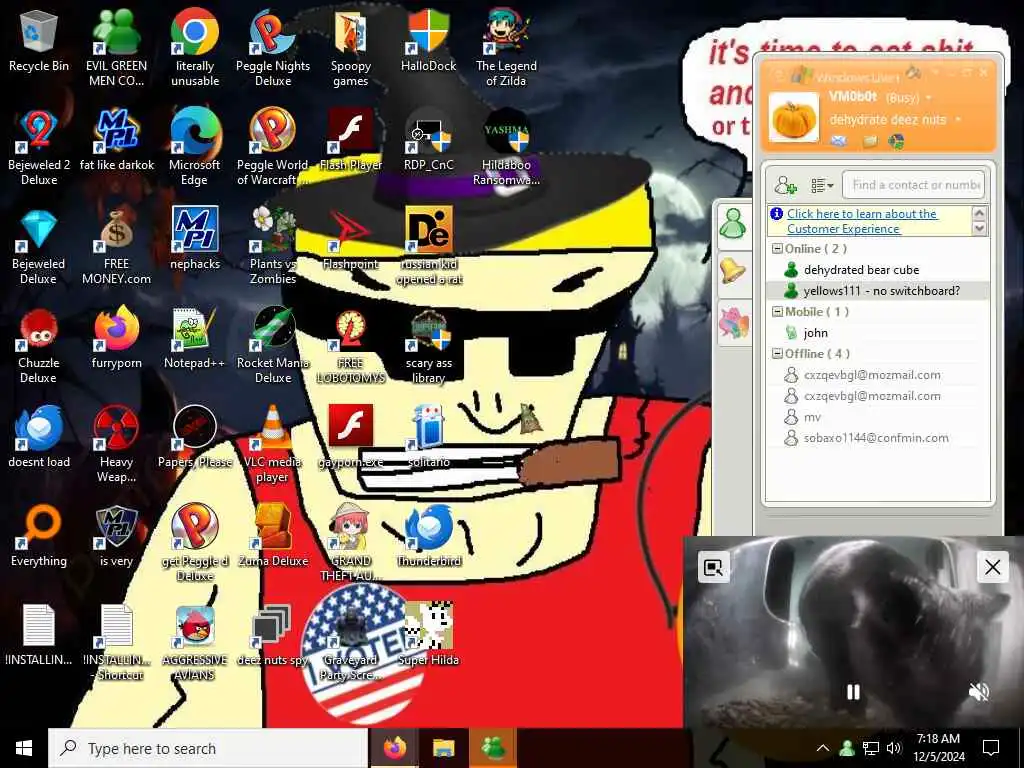Image resolution: width=1024 pixels, height=768 pixels.
Task: Open FREE MONEY.com money bag icon
Action: pyautogui.click(x=116, y=246)
